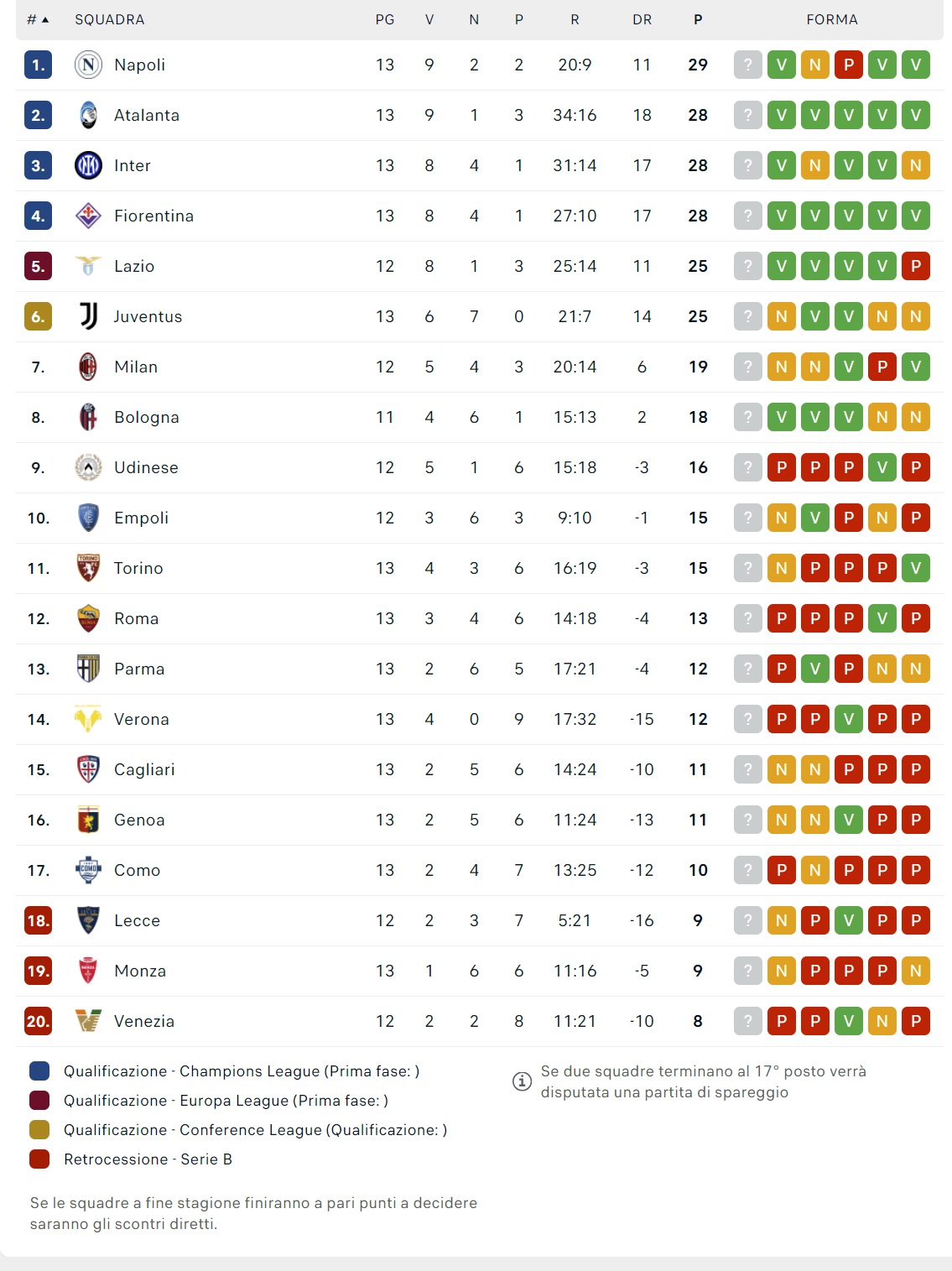Click Napoli's red P form result
The image size is (952, 1271).
point(849,65)
